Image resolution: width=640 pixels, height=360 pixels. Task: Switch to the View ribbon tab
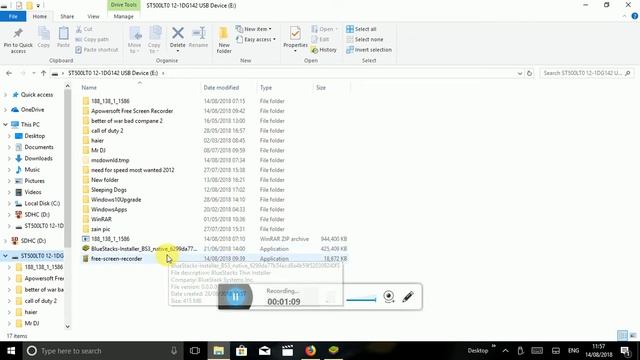[93, 16]
